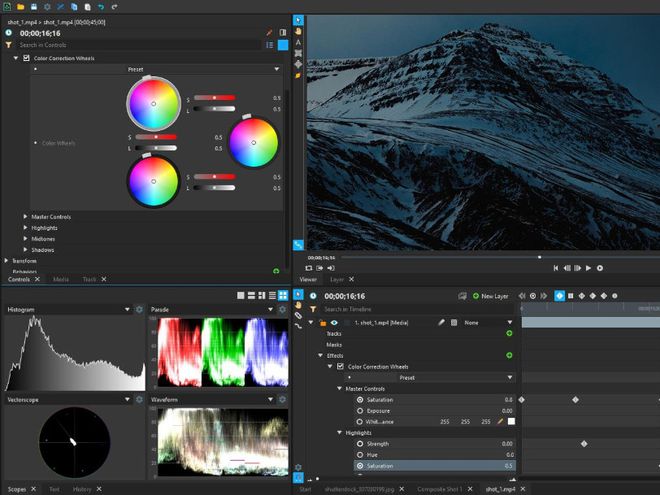The height and width of the screenshot is (495, 660).
Task: Switch to the Layer tab in Viewer
Action: (337, 279)
